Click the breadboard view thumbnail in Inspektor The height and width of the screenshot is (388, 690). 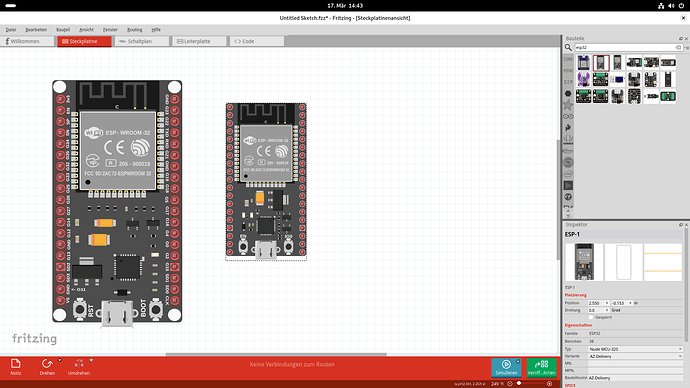click(584, 262)
